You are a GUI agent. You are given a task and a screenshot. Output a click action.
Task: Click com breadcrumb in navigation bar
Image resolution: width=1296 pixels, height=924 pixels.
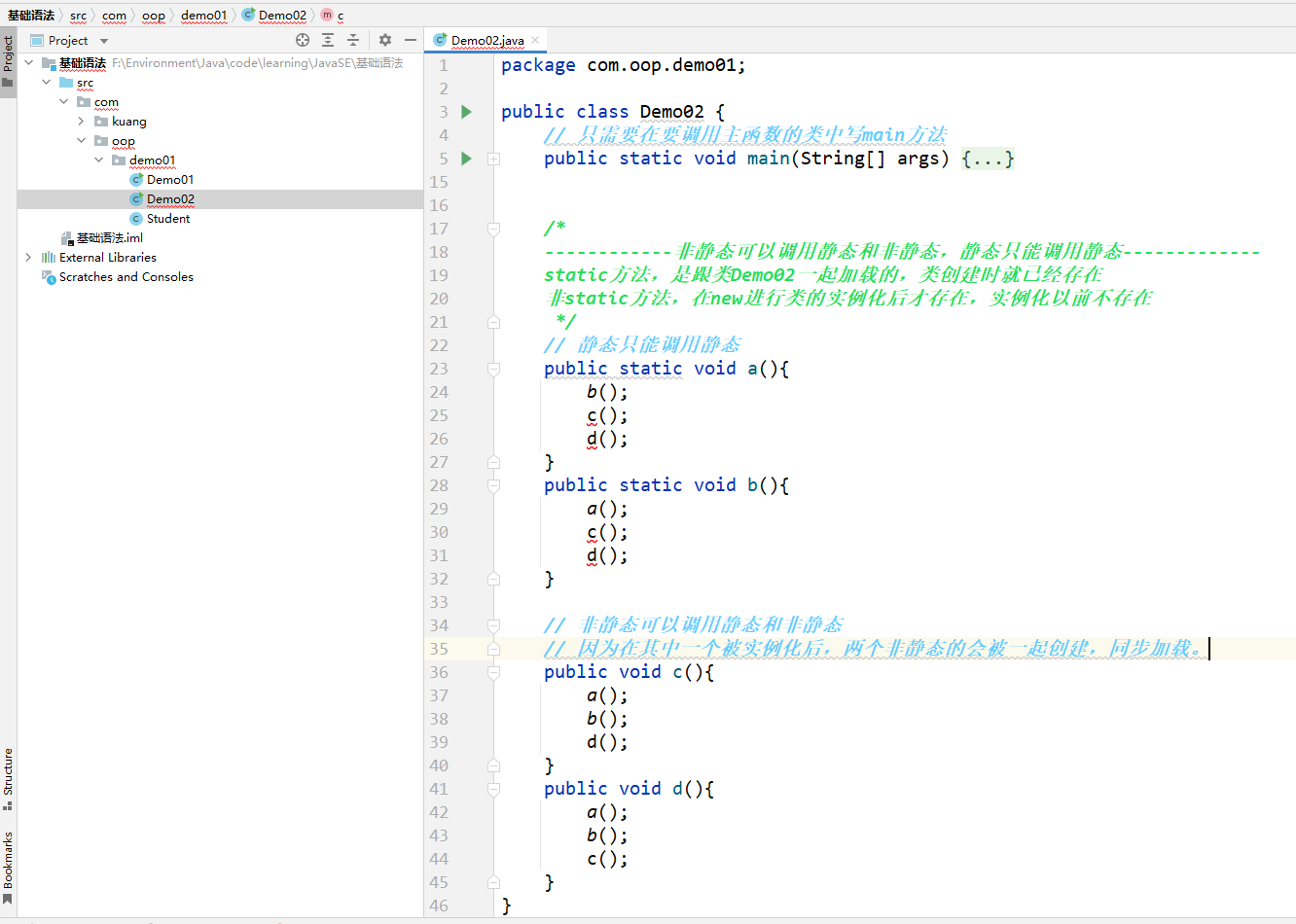(114, 16)
